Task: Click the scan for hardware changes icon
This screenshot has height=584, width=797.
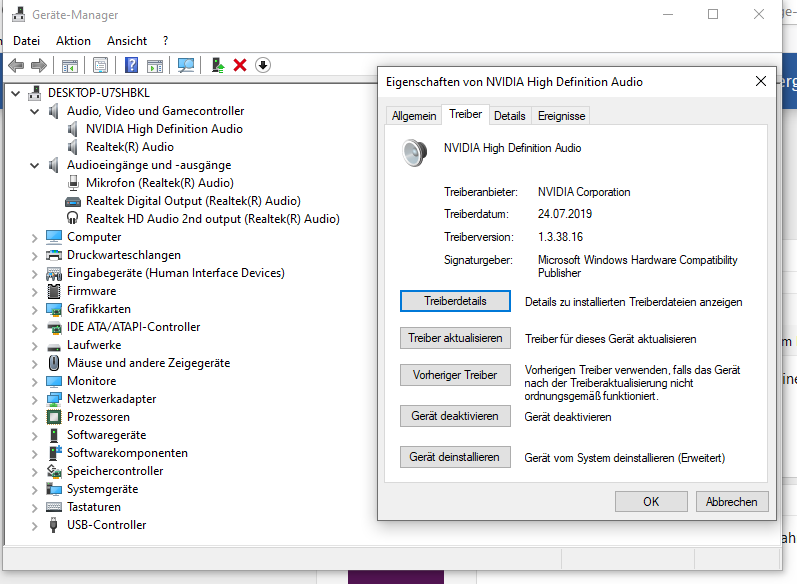Action: click(x=186, y=65)
